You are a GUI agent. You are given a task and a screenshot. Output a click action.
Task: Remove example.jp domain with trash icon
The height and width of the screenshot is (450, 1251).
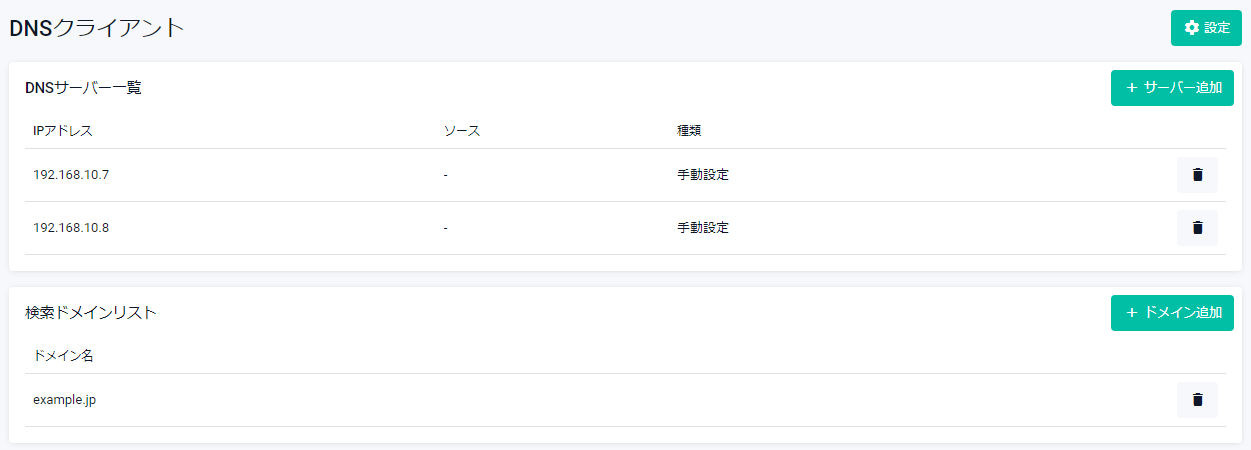(1197, 400)
